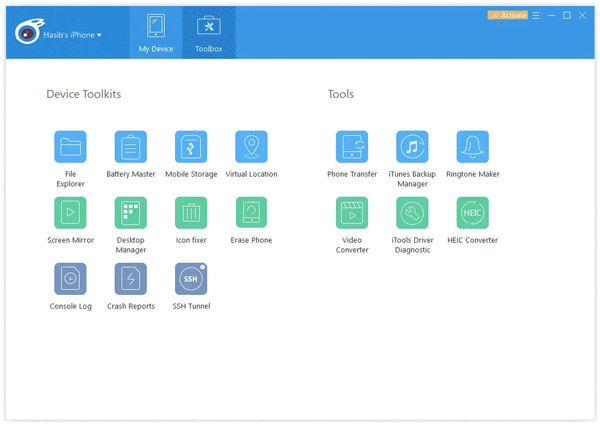
Task: Open the hamburger menu in title bar
Action: tap(536, 15)
